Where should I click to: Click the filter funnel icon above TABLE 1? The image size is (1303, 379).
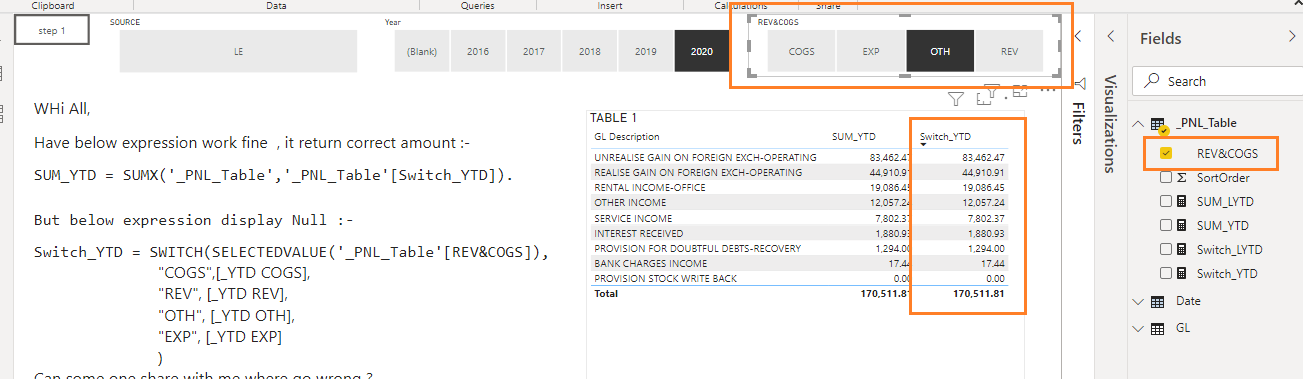(x=955, y=98)
